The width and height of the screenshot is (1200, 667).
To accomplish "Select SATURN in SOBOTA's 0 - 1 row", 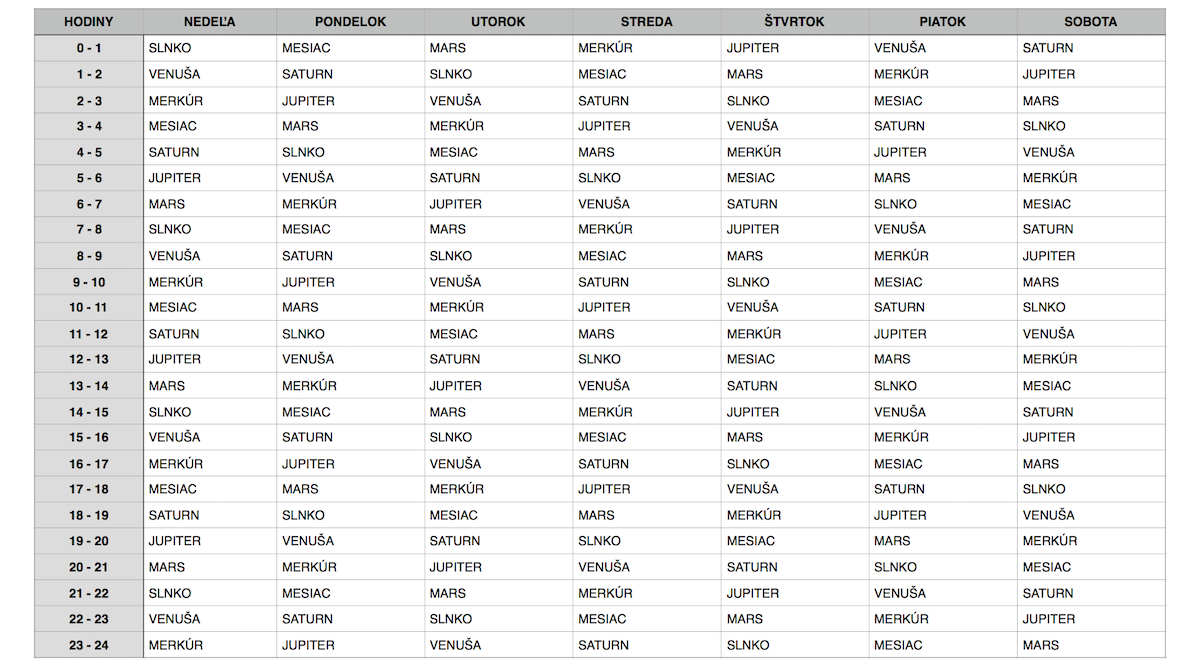I will tap(1047, 48).
